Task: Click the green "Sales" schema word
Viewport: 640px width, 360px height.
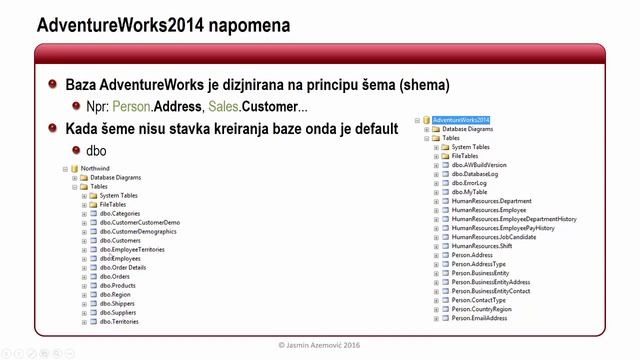Action: pyautogui.click(x=223, y=107)
